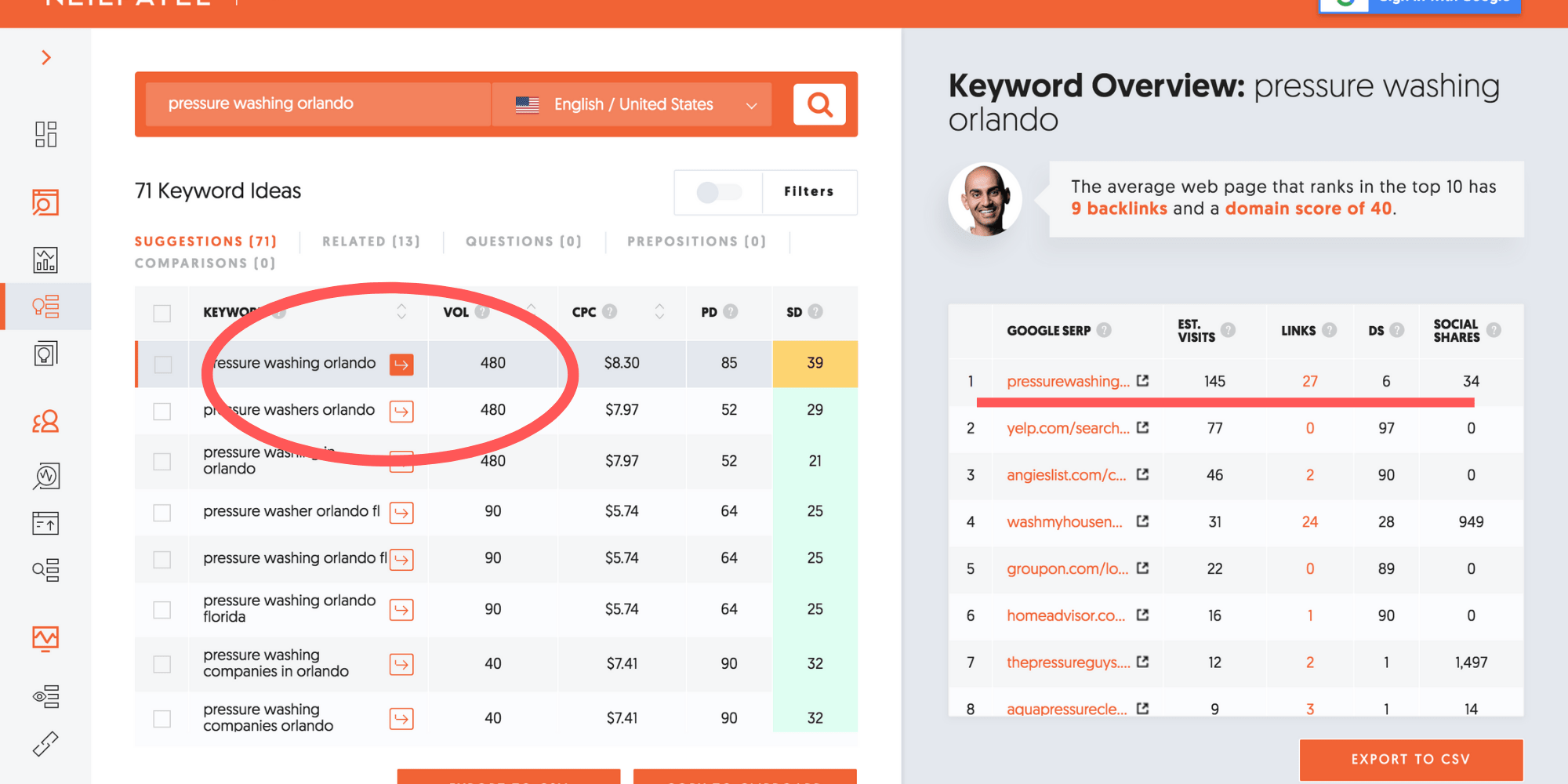Open the pressurewashing... SERP result link
Image resolution: width=1568 pixels, height=784 pixels.
pyautogui.click(x=1068, y=381)
